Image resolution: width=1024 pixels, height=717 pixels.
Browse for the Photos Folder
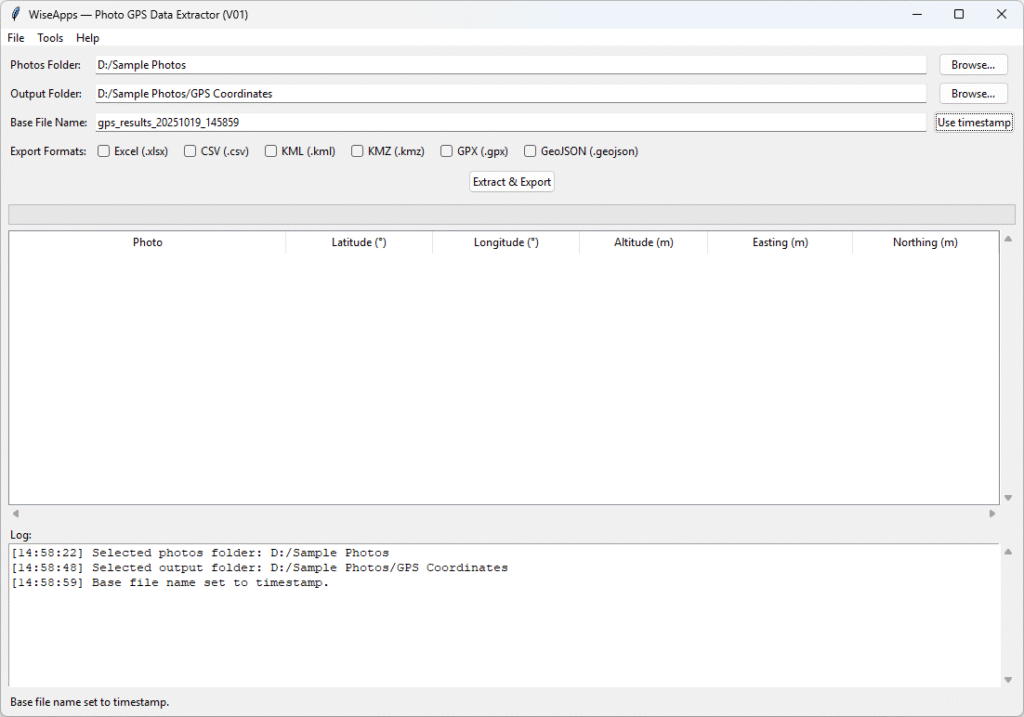click(972, 65)
